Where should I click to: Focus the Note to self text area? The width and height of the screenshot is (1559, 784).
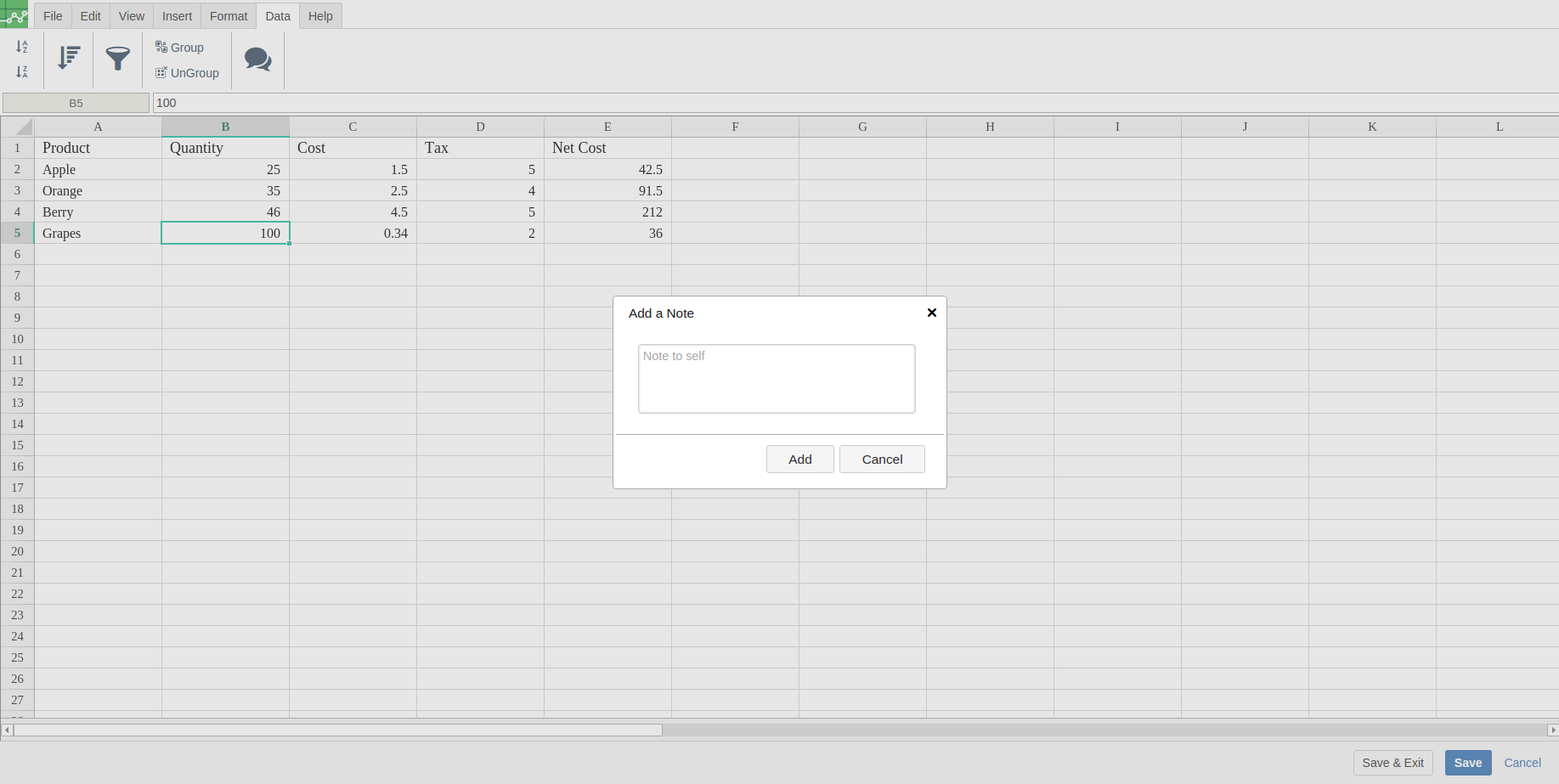tap(776, 379)
